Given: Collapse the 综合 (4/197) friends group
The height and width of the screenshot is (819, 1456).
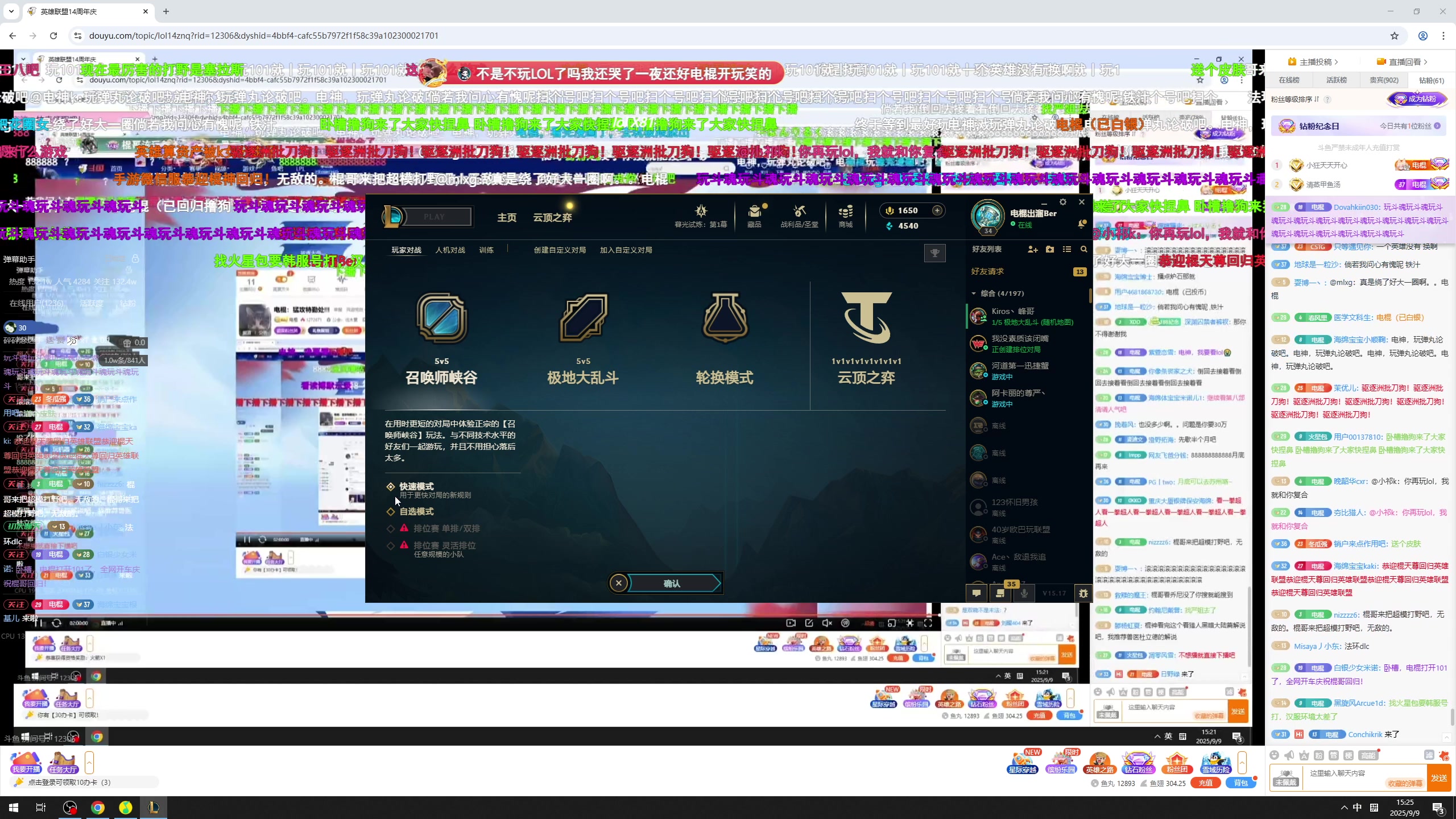Looking at the screenshot, I should [974, 293].
